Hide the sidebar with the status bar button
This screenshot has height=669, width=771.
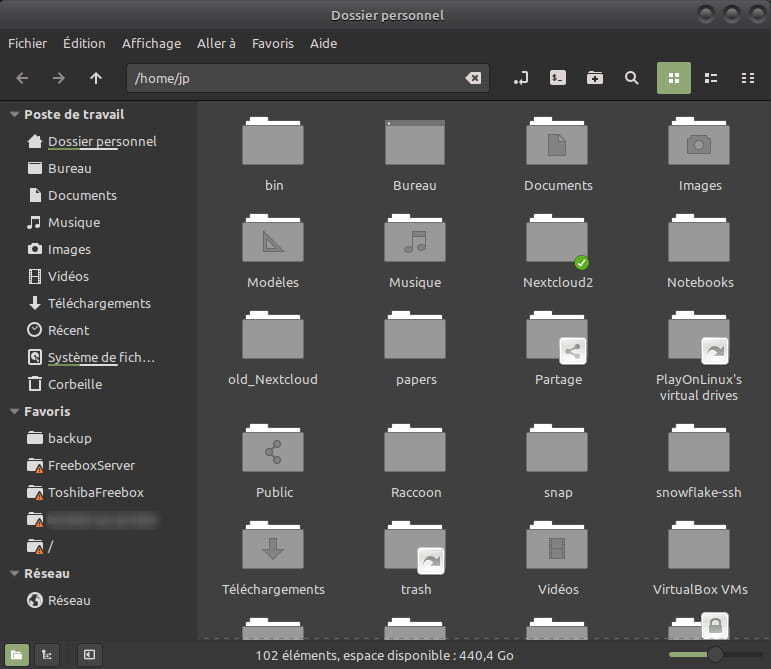[x=89, y=655]
